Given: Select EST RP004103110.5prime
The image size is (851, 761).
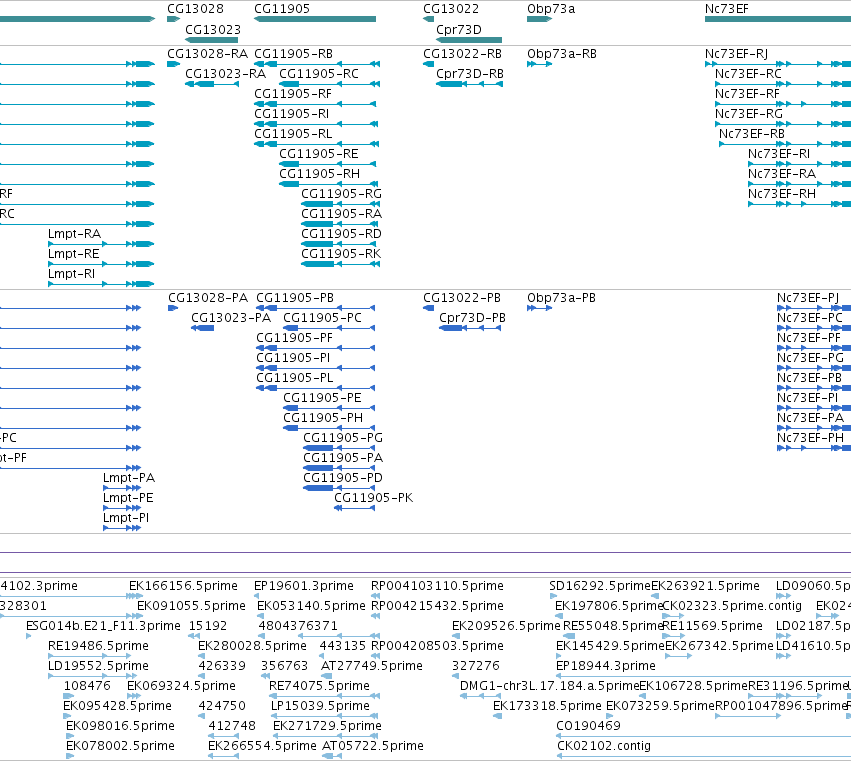Looking at the screenshot, I should [437, 586].
